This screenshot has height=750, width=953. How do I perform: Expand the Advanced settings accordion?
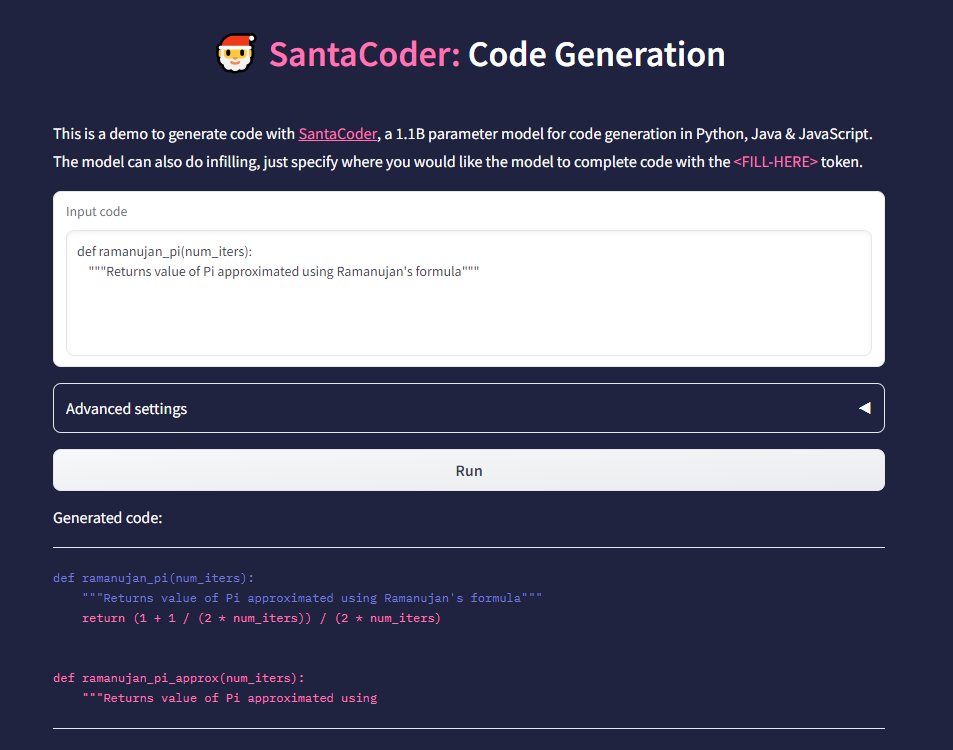tap(469, 408)
